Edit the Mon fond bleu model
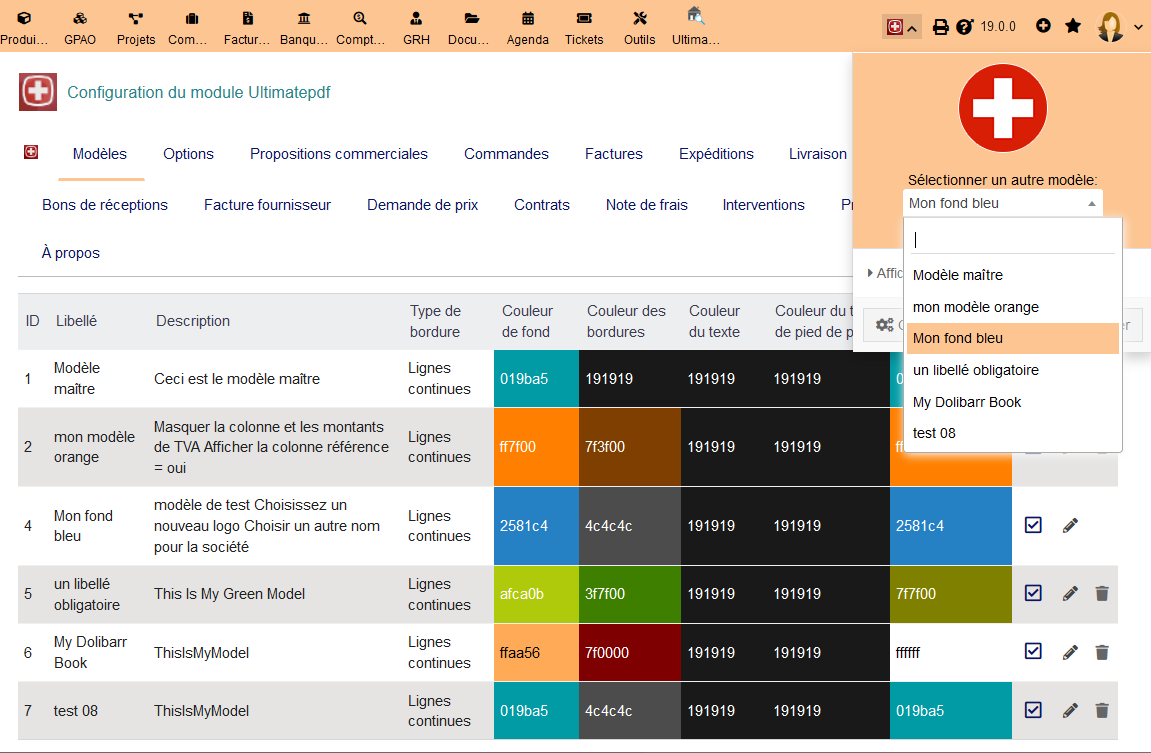Viewport: 1151px width, 753px height. [x=1070, y=525]
